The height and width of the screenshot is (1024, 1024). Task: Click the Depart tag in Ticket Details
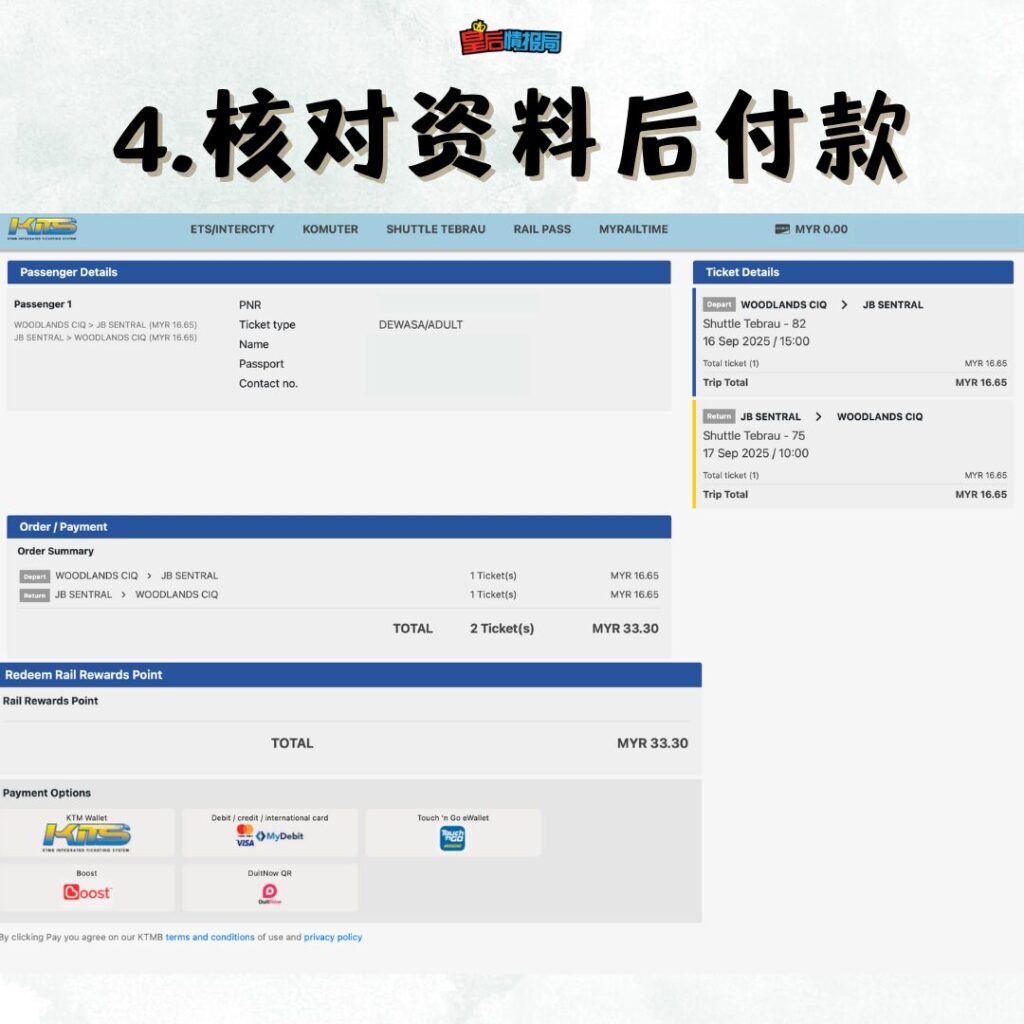[718, 305]
